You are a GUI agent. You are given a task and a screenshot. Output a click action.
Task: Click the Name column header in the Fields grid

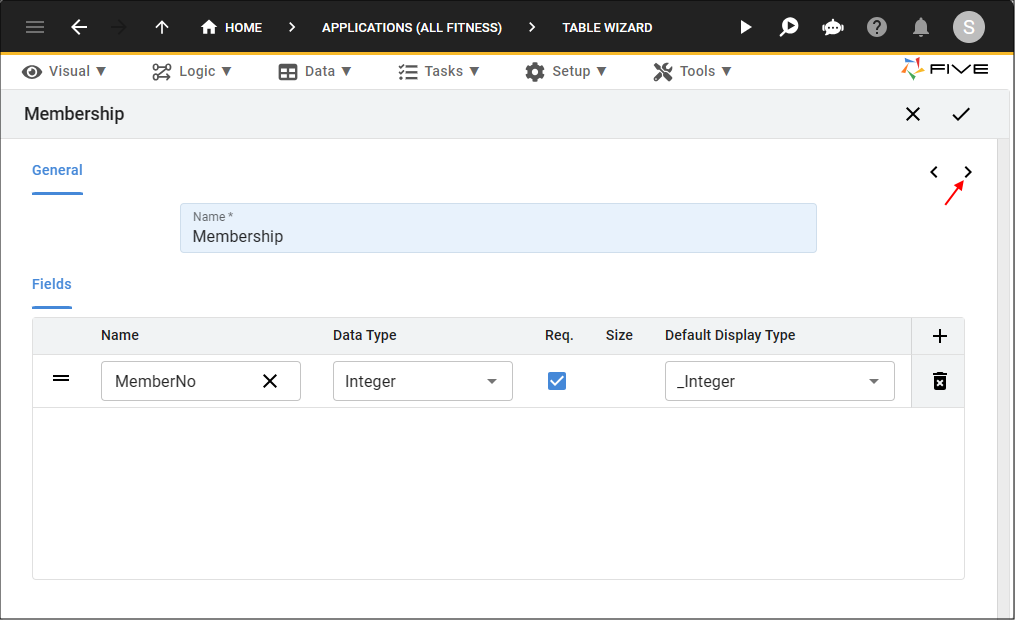click(120, 335)
